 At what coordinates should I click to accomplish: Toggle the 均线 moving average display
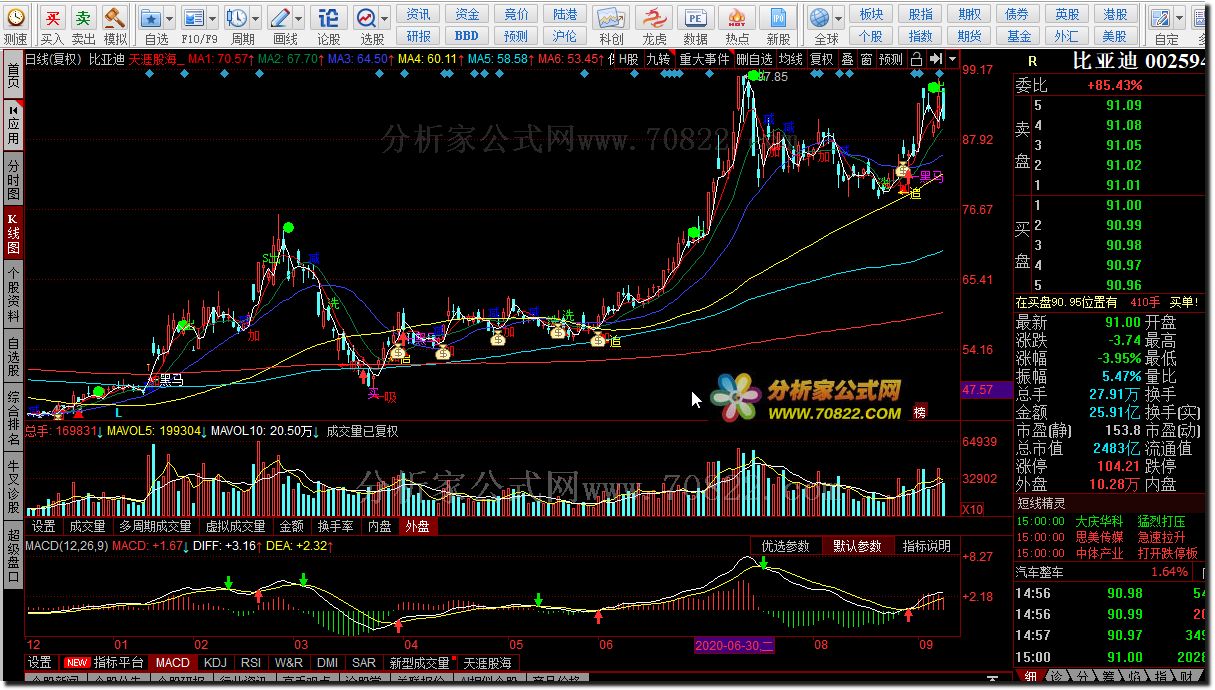[x=790, y=60]
